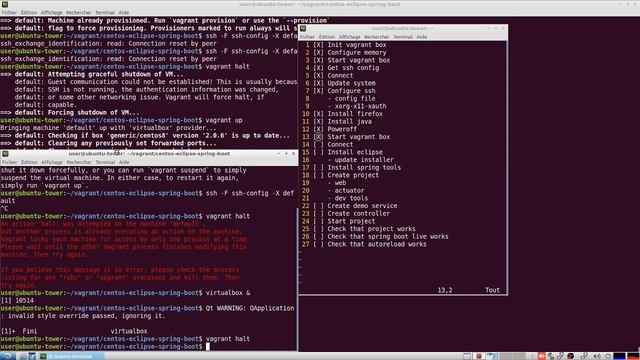Click the empty [ ] beside 'Start project'
The width and height of the screenshot is (640, 360).
click(318, 221)
